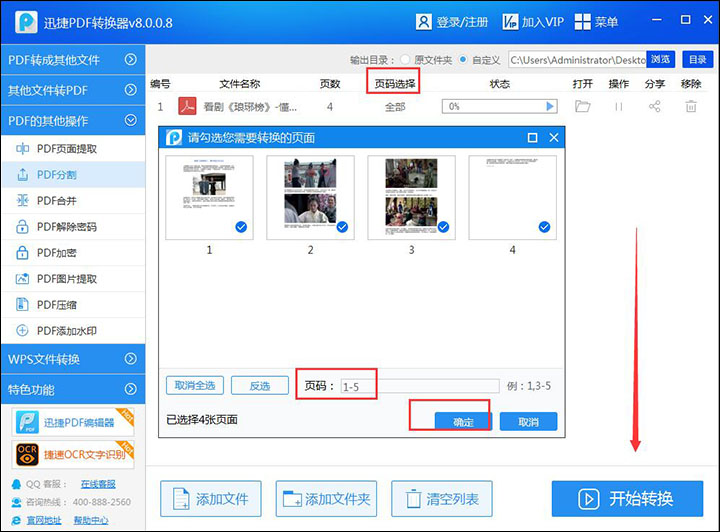Click the 添加文件 button
Viewport: 720px width, 532px height.
pos(211,498)
